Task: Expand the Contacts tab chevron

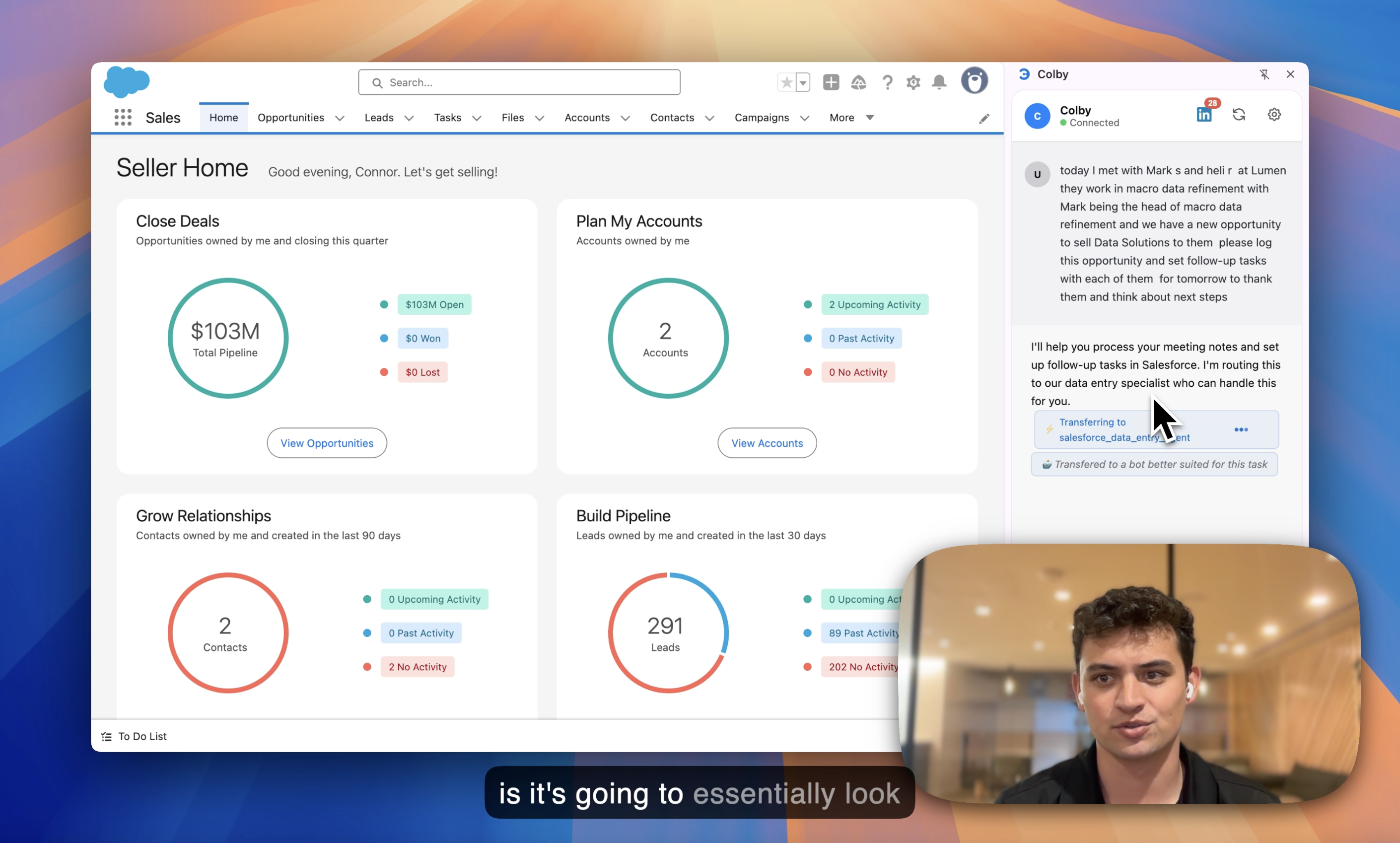Action: (x=709, y=118)
